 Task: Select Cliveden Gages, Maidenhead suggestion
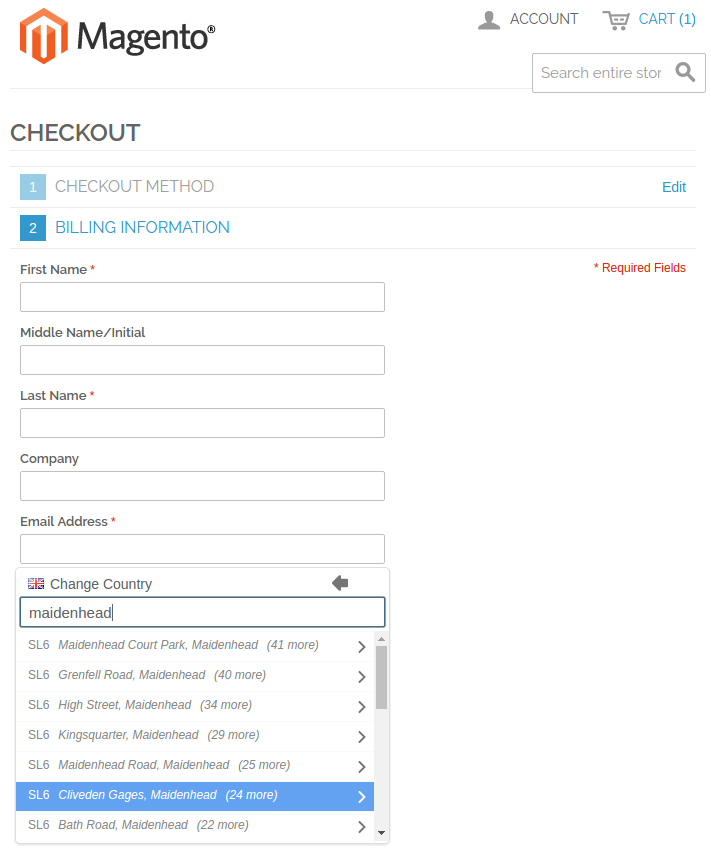[195, 796]
